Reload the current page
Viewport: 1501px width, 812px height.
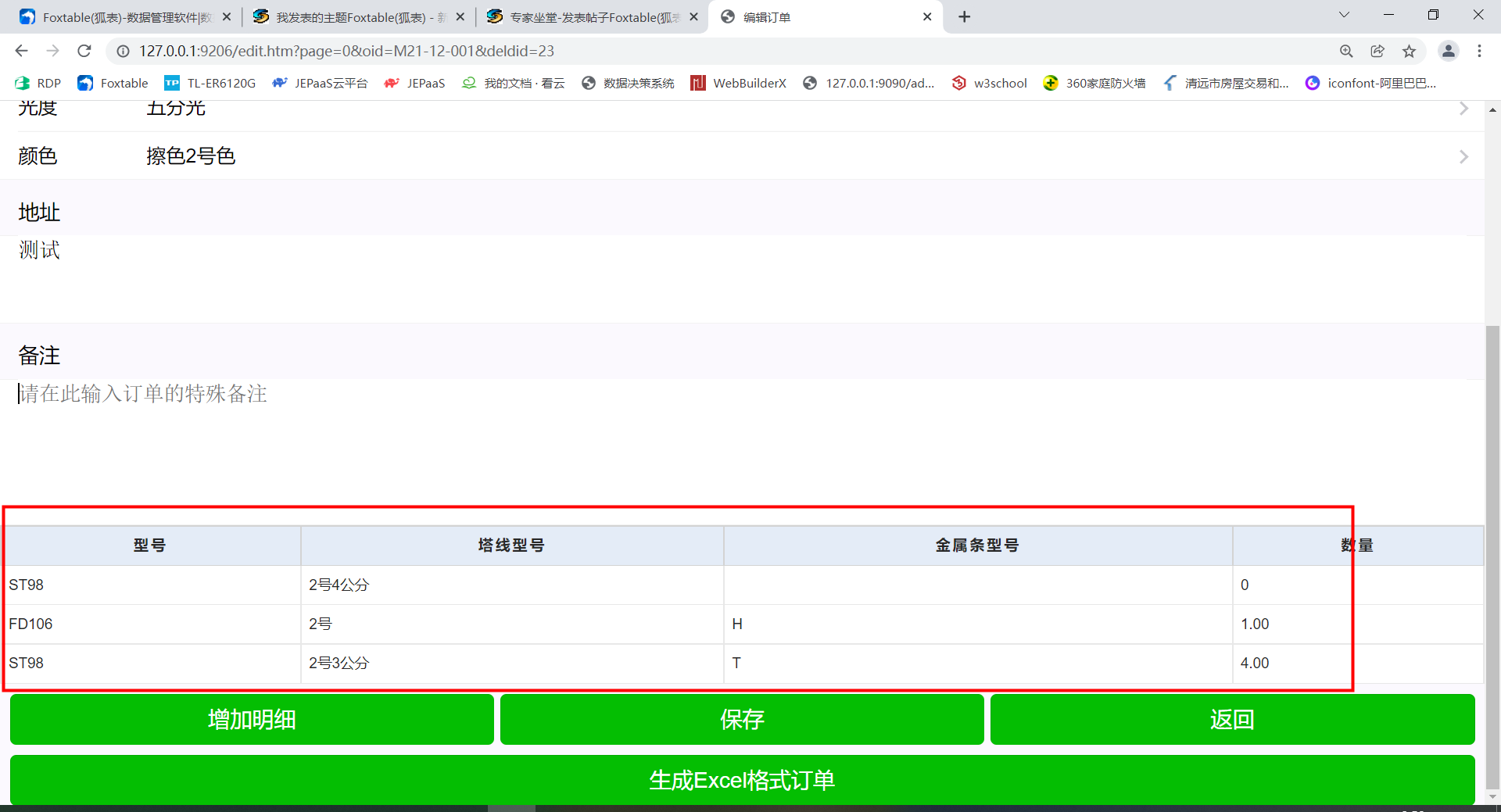coord(84,51)
